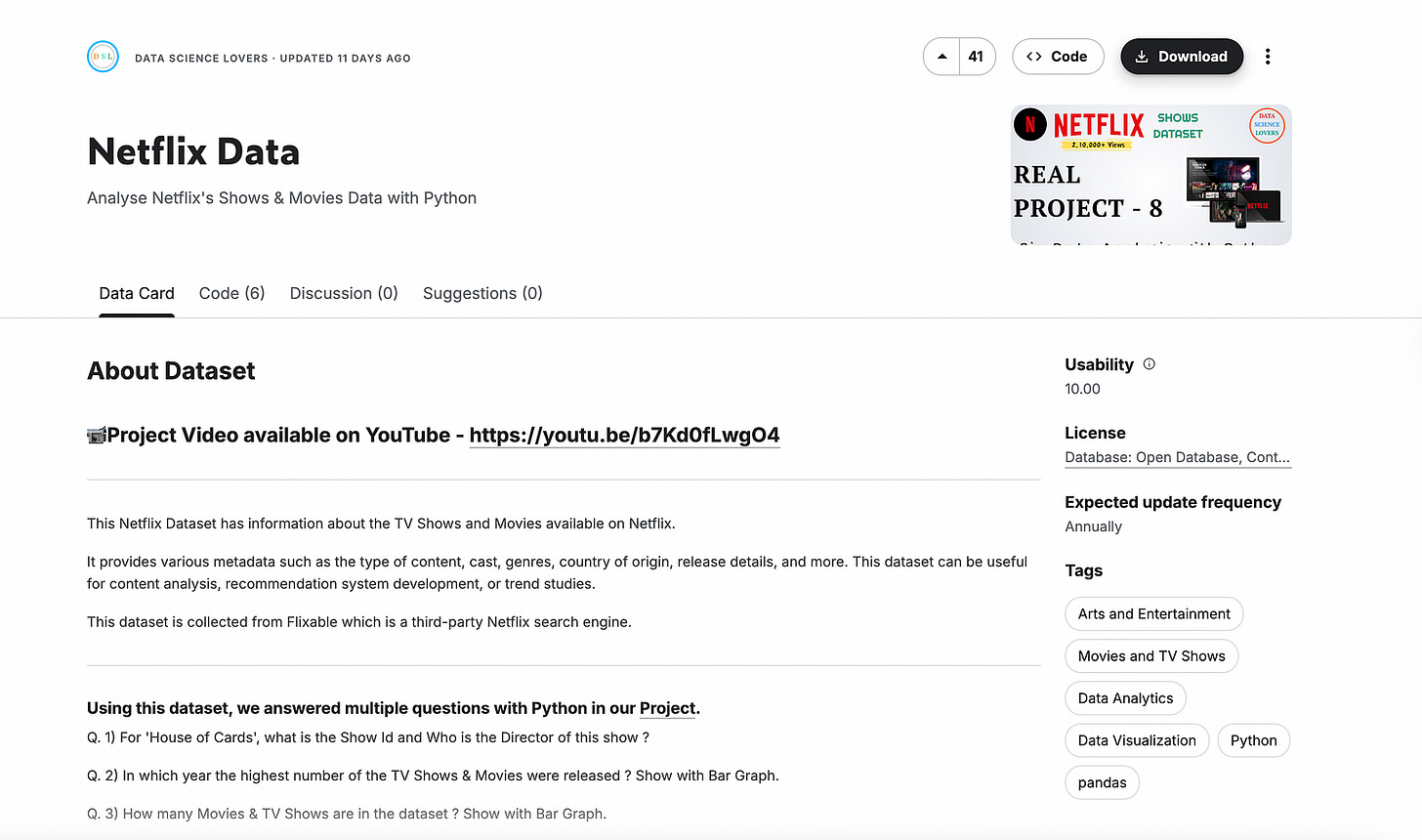Viewport: 1422px width, 840px height.
Task: Click the 'collected from Flixable' sentence
Action: coord(359,622)
